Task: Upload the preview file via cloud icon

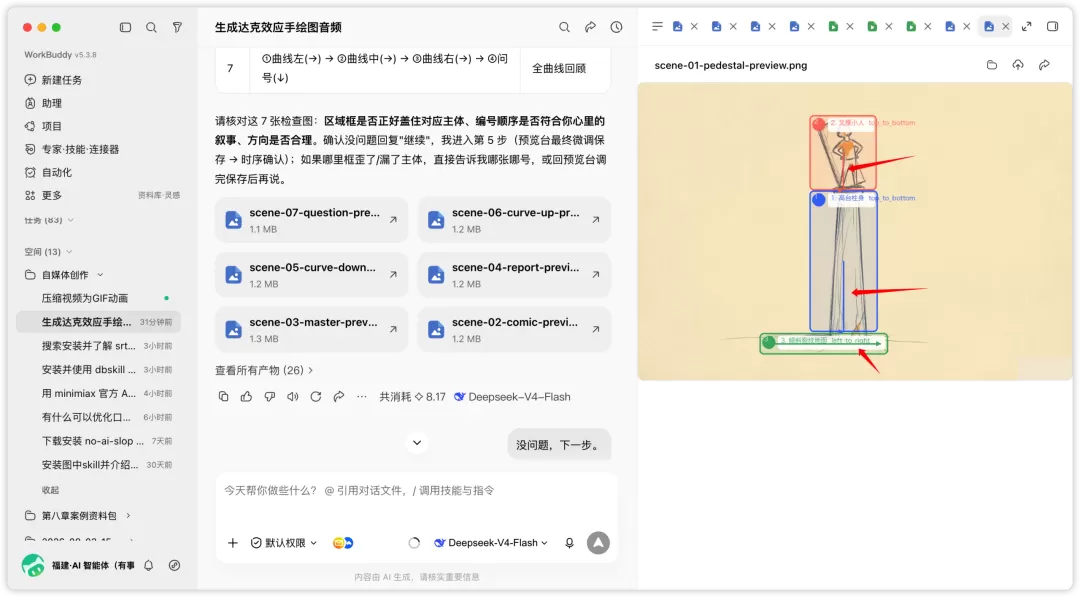Action: click(1018, 65)
